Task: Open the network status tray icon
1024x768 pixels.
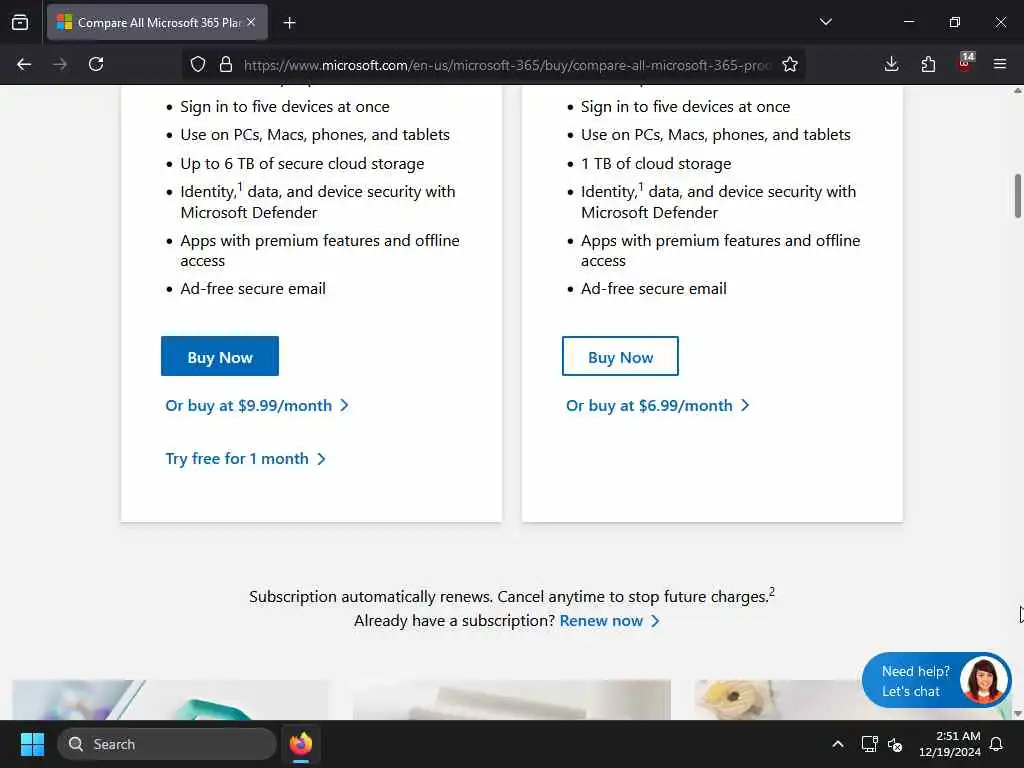Action: (x=869, y=744)
